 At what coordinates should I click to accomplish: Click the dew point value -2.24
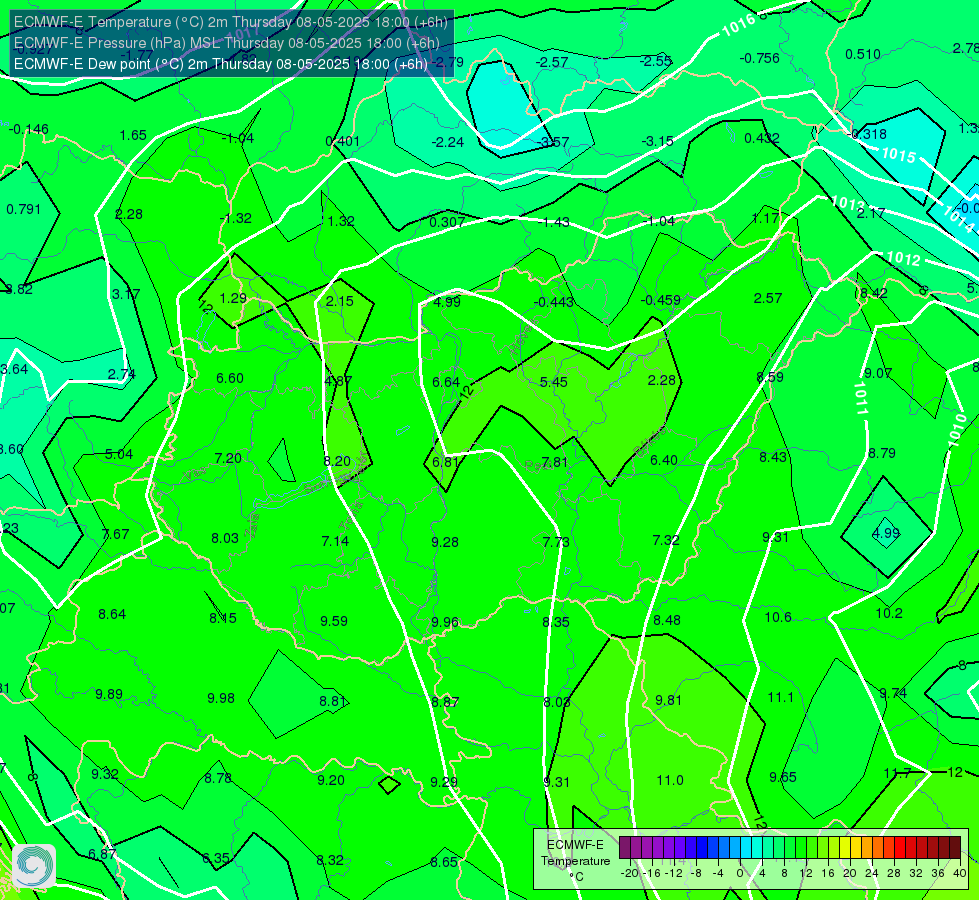pyautogui.click(x=448, y=142)
